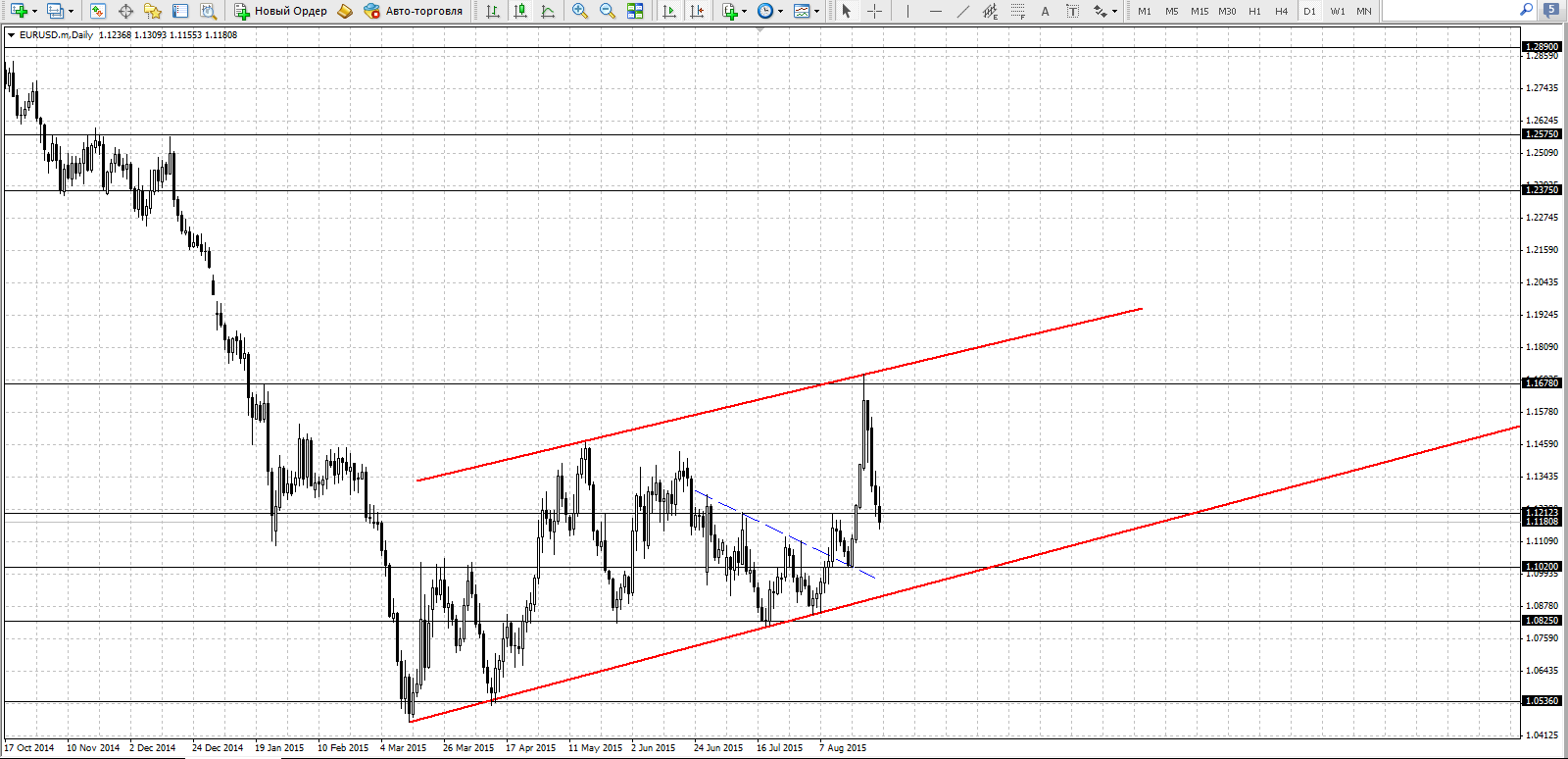The image size is (1568, 759).
Task: Select the Text label tool
Action: 1072,11
